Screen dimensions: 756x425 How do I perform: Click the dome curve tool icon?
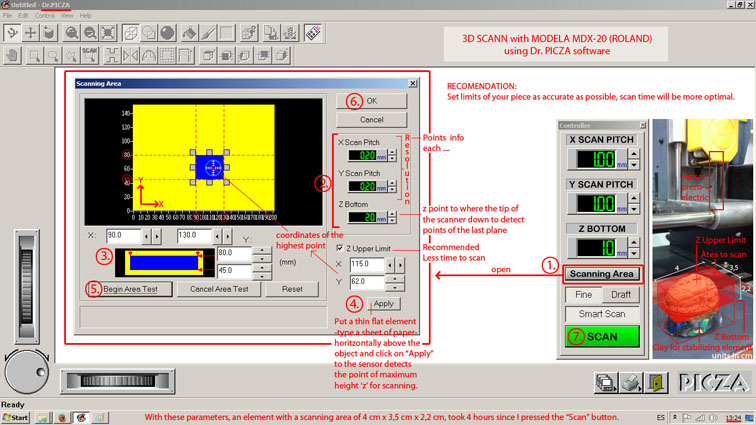point(148,55)
